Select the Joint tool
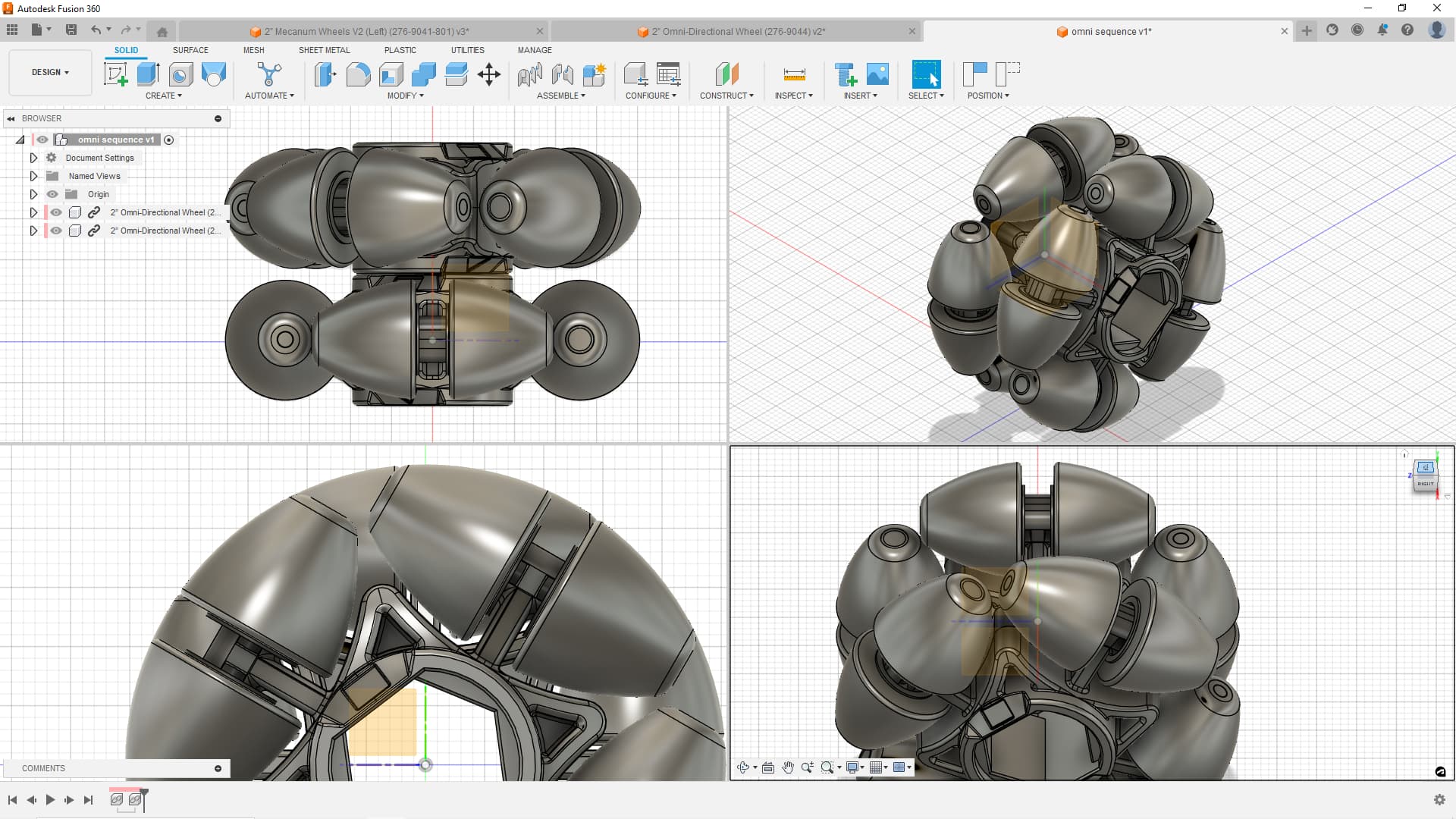Viewport: 1456px width, 819px height. (x=529, y=74)
